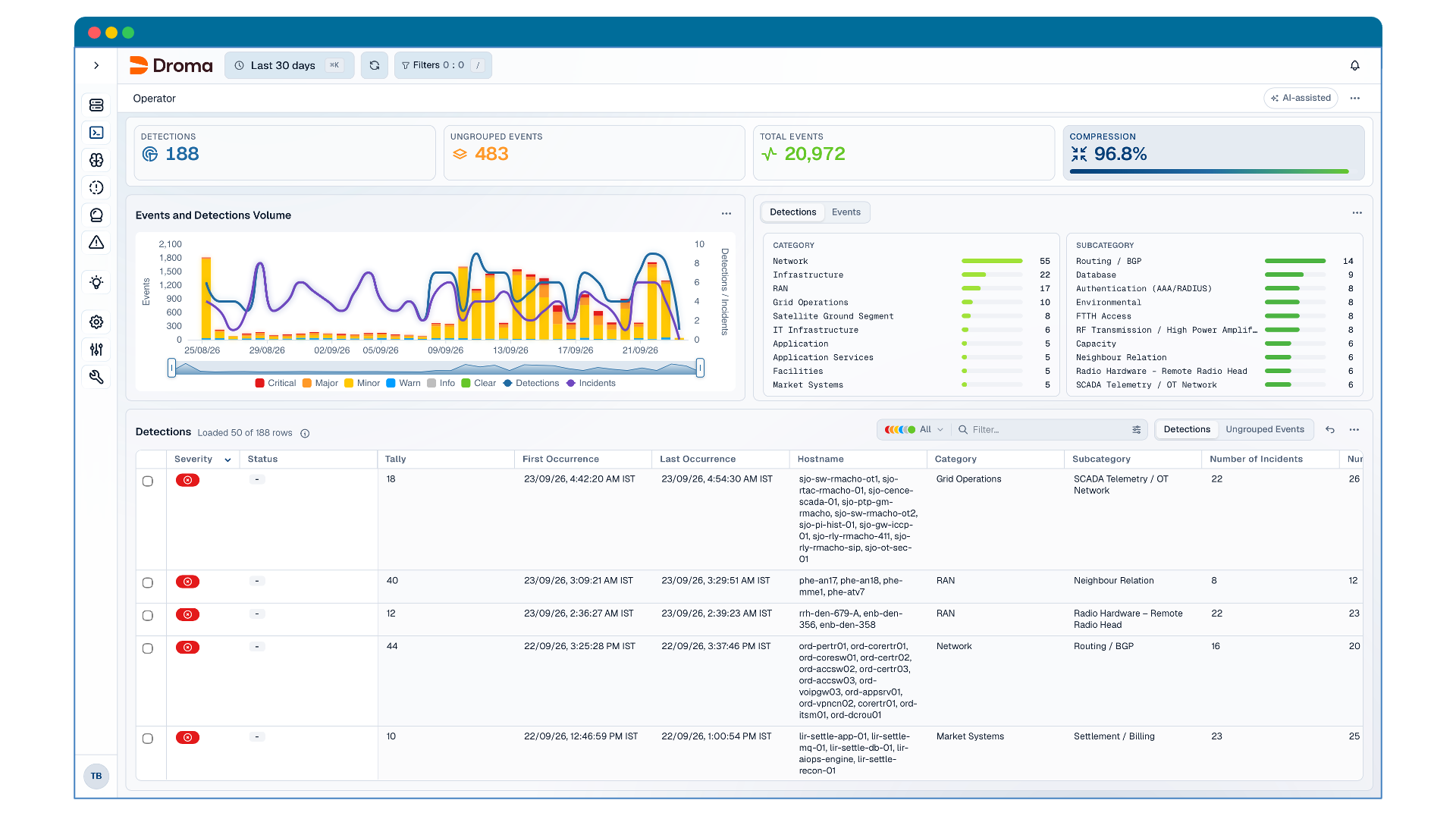Open the All severity filter dropdown
The width and height of the screenshot is (1456, 819).
(913, 429)
